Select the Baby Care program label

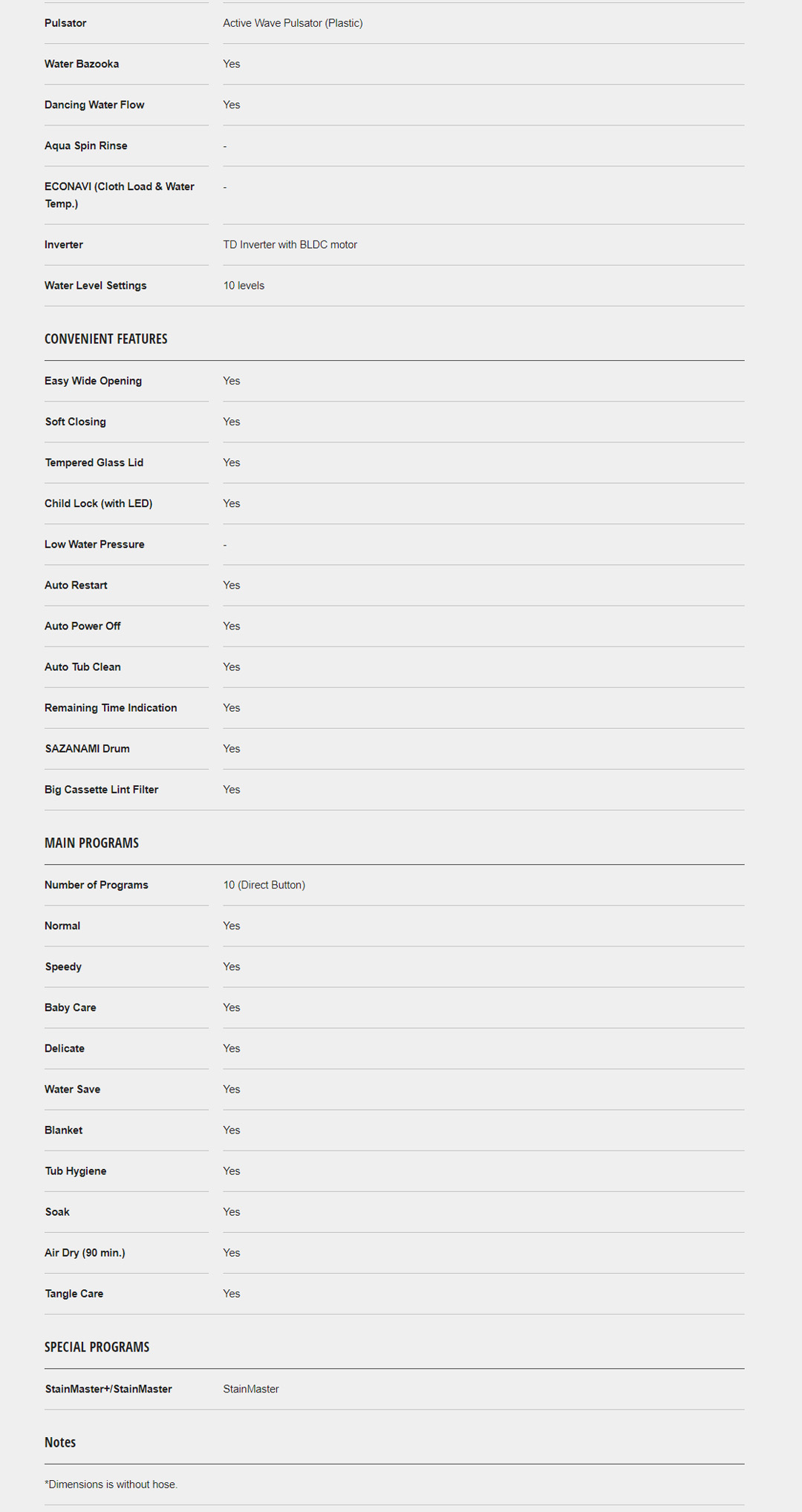[x=70, y=1007]
